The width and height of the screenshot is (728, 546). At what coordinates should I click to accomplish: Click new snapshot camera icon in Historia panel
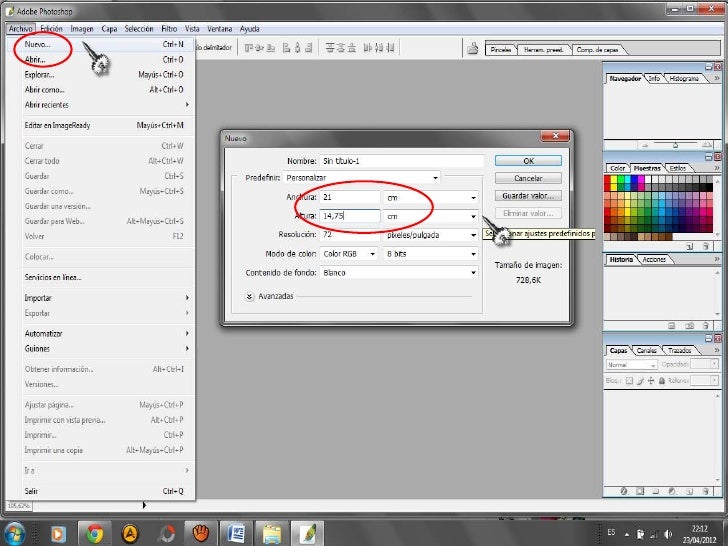tap(690, 326)
